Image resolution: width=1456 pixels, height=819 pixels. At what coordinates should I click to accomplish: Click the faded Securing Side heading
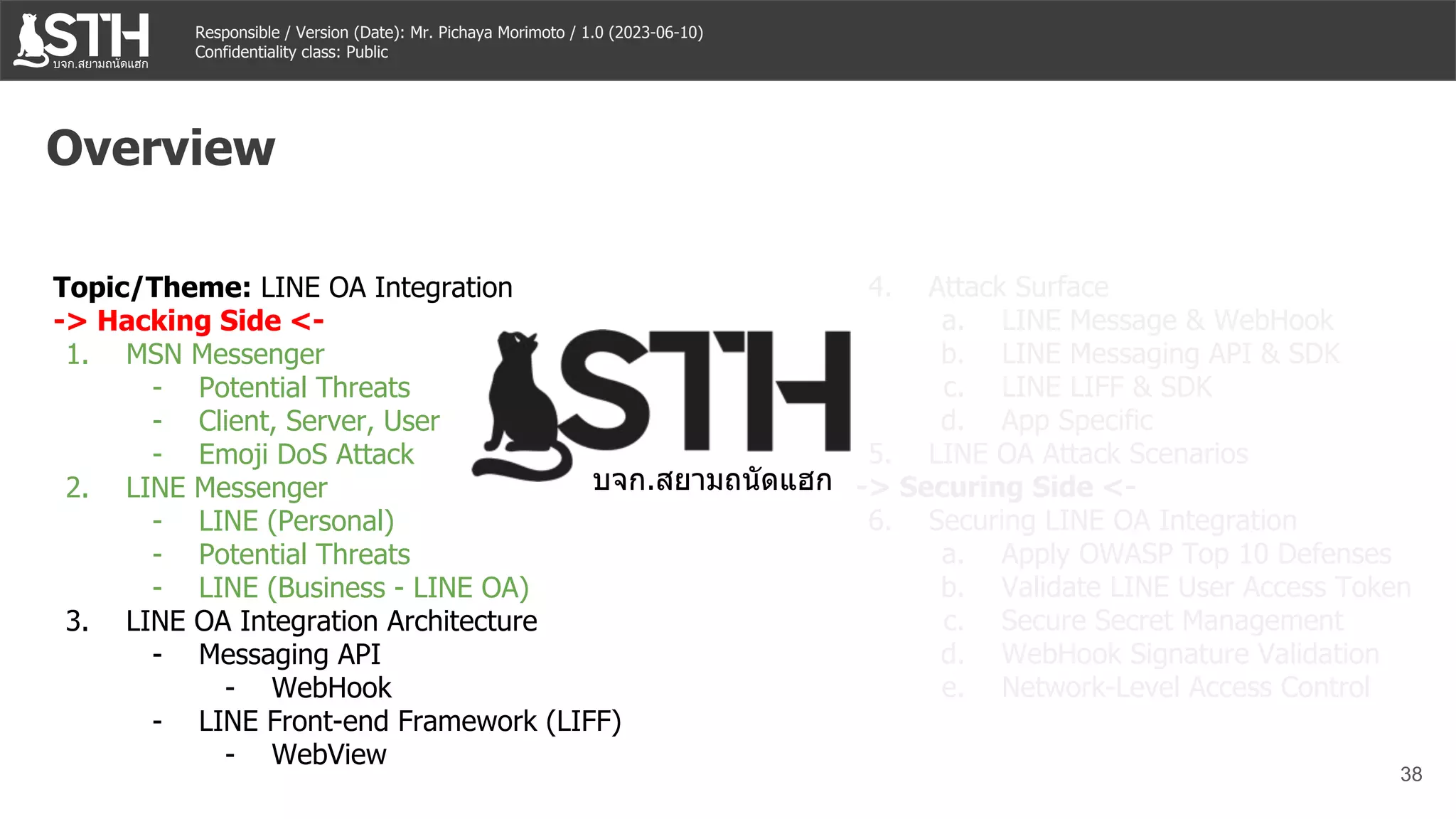click(x=995, y=488)
